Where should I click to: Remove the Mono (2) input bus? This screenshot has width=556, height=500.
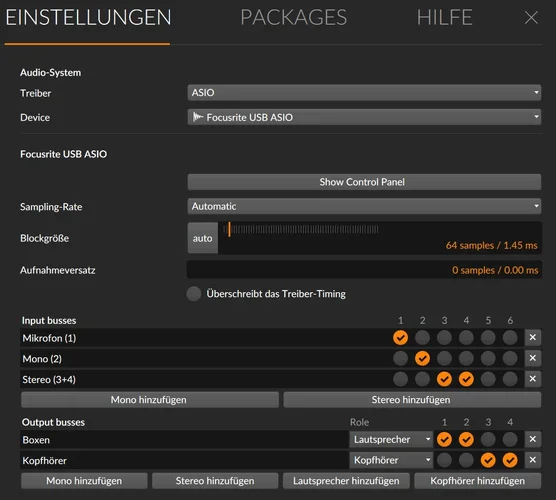click(x=533, y=358)
